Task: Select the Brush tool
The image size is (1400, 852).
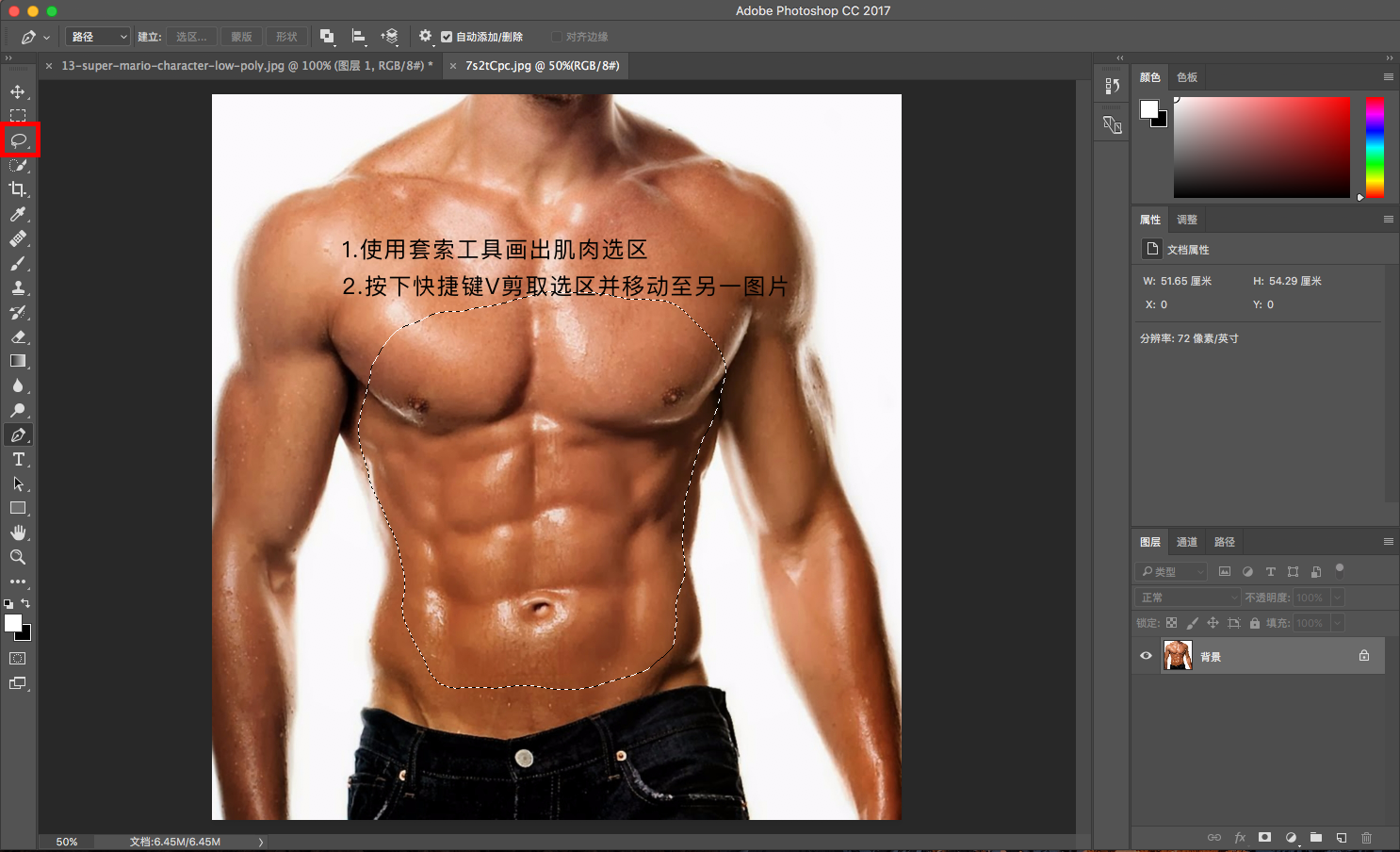Action: [x=18, y=263]
